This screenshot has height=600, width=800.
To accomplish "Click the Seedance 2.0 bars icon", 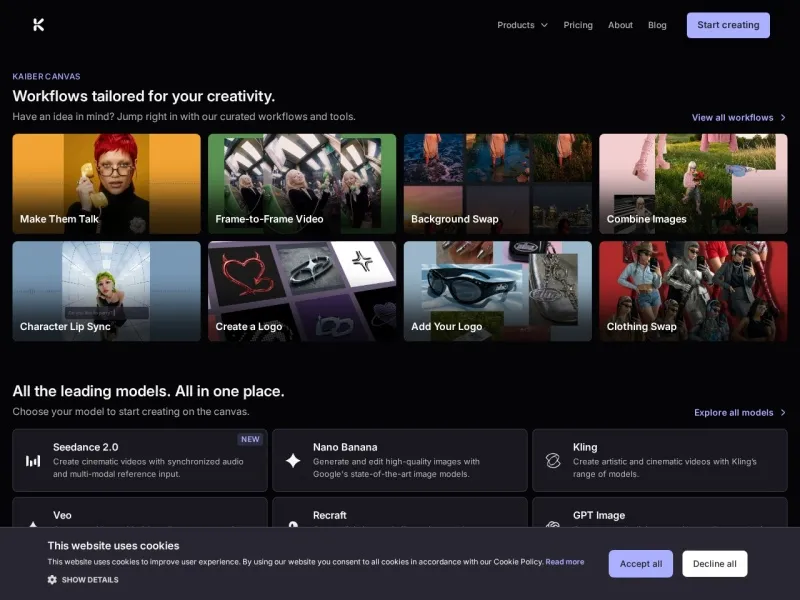I will (x=33, y=461).
